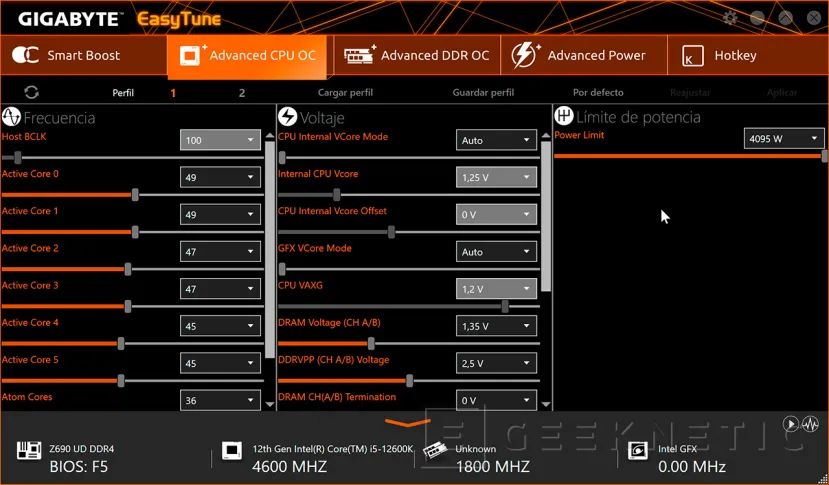The height and width of the screenshot is (485, 829).
Task: Open the hardware monitor waveform icon
Action: 810,424
